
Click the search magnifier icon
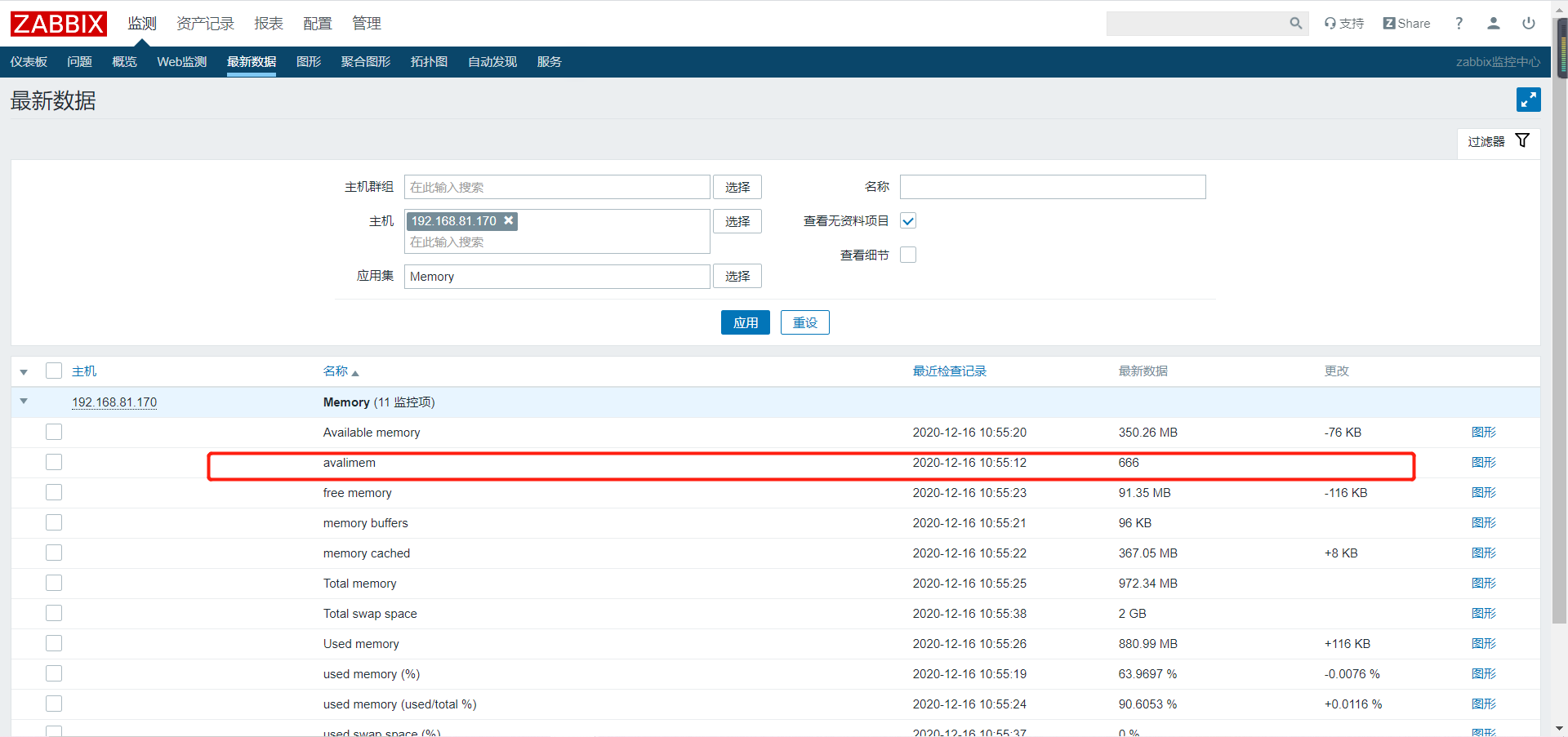tap(1295, 24)
